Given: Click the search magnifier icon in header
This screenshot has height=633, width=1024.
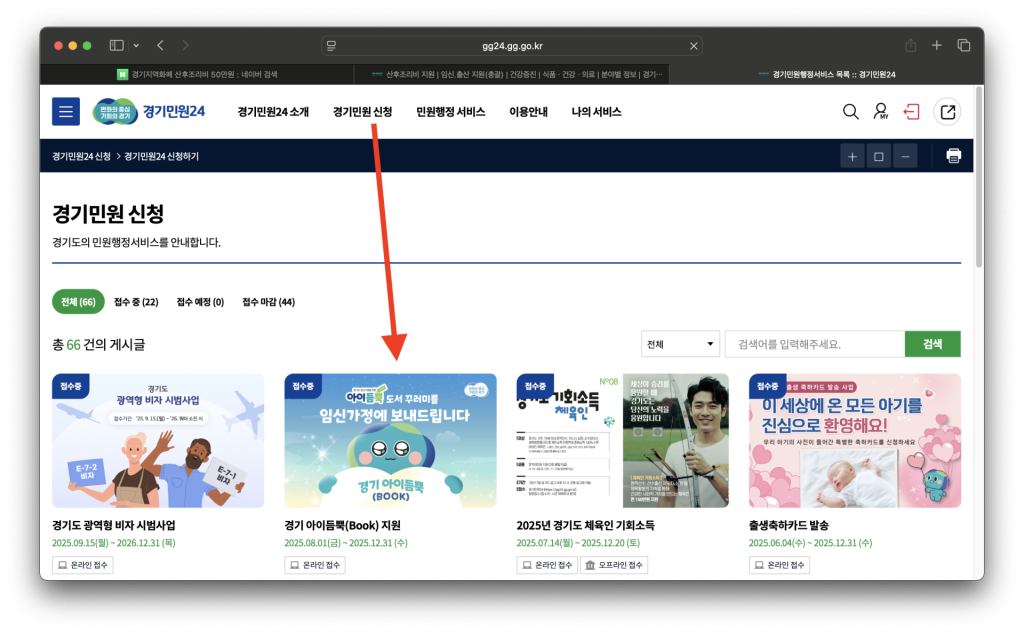Looking at the screenshot, I should 850,112.
